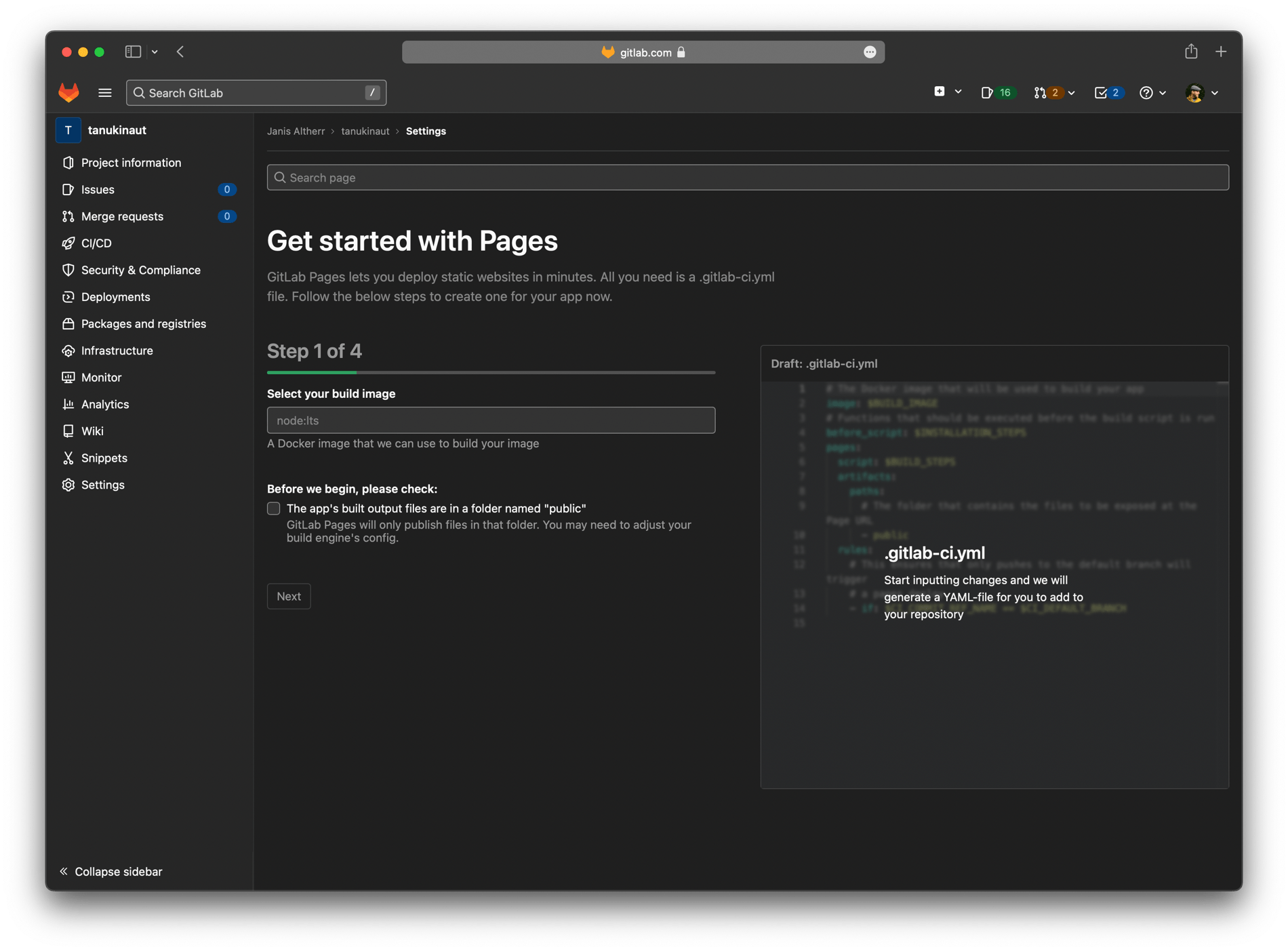Screen dimensions: 1288x951
Task: Open the CI/CD section
Action: coord(96,243)
